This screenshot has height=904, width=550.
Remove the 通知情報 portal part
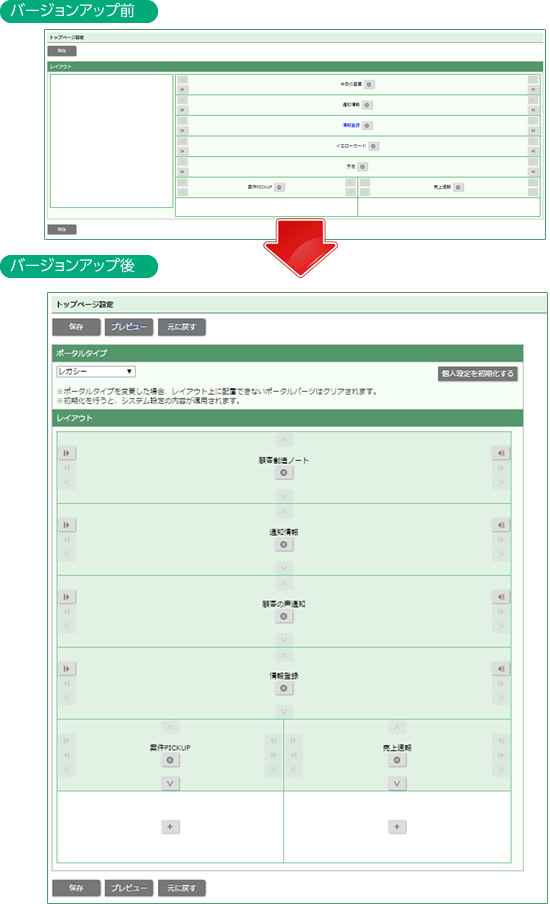click(x=284, y=544)
